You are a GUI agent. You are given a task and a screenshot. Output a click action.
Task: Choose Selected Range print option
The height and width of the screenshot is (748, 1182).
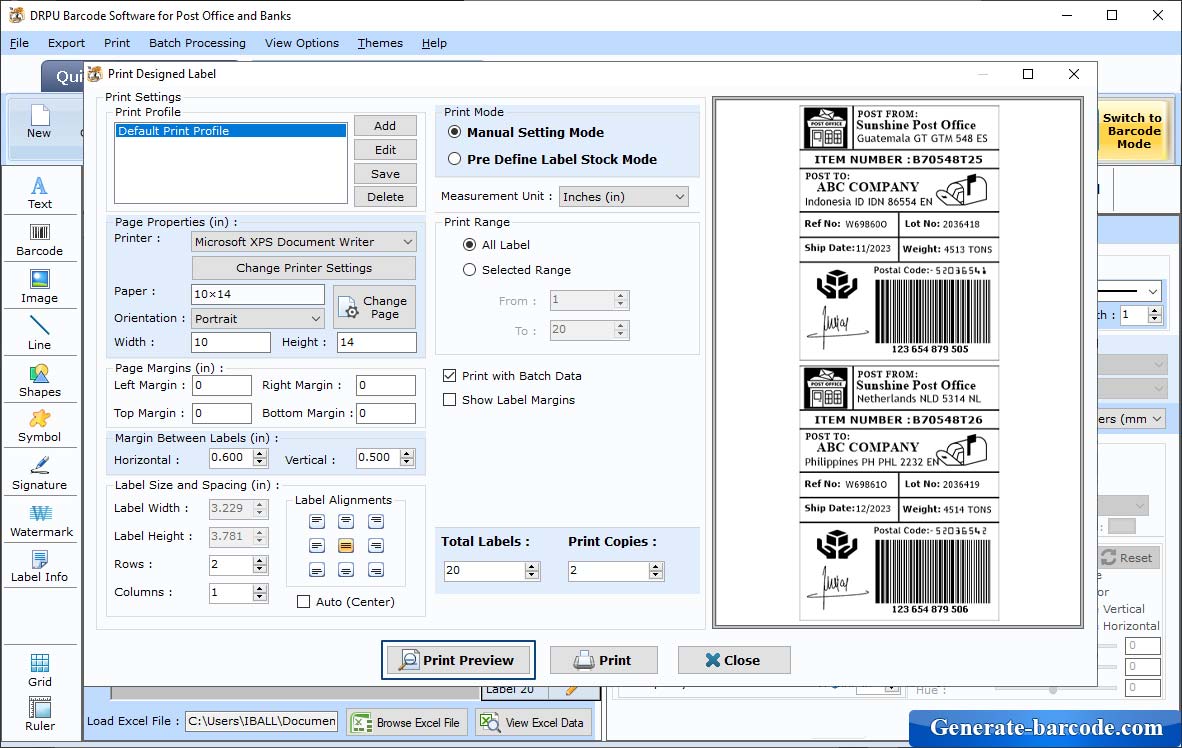470,269
